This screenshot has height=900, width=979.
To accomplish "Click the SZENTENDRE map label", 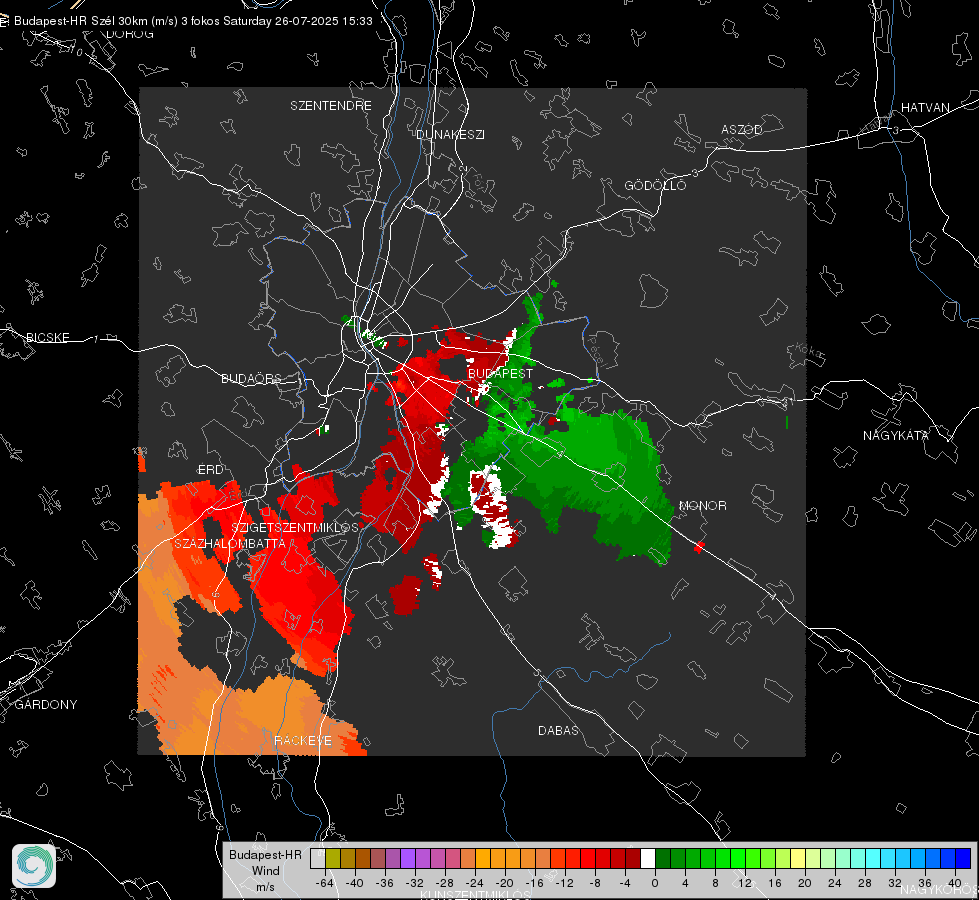I will 331,106.
